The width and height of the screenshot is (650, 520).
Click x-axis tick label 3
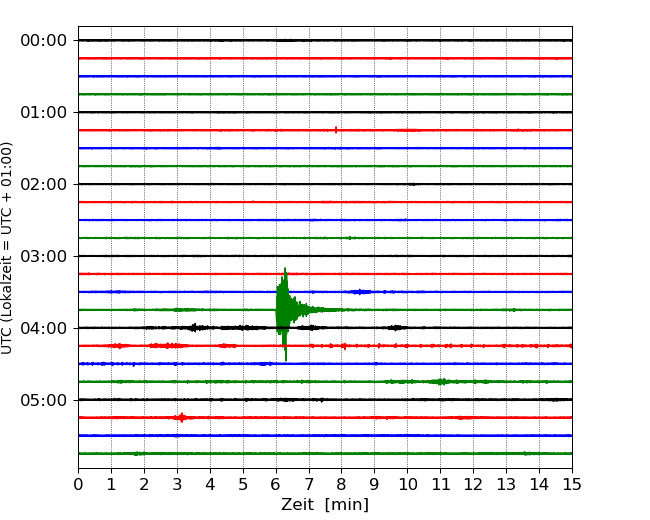177,484
